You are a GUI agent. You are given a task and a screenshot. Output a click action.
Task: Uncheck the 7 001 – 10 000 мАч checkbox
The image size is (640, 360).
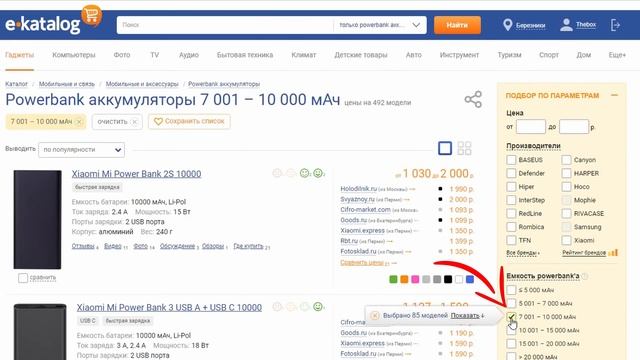(x=511, y=317)
